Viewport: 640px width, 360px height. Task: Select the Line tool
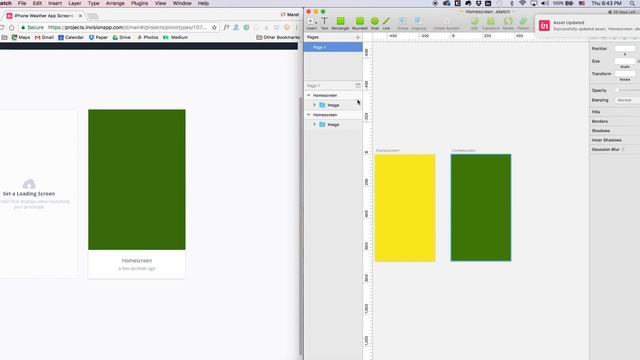point(386,23)
